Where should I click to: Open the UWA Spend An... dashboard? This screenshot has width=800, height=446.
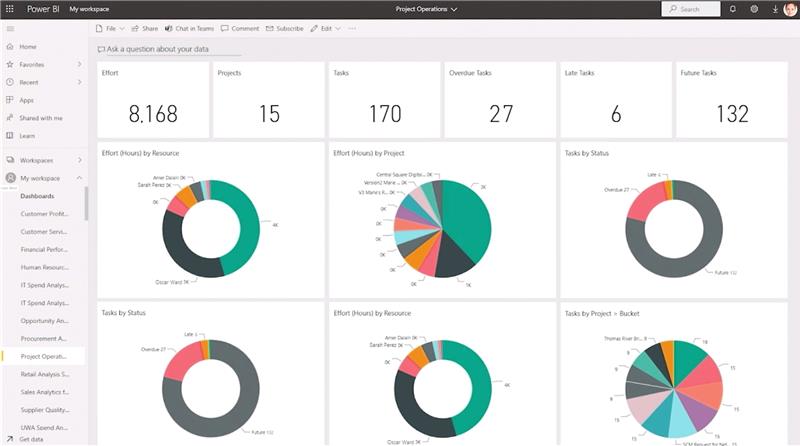pos(44,428)
